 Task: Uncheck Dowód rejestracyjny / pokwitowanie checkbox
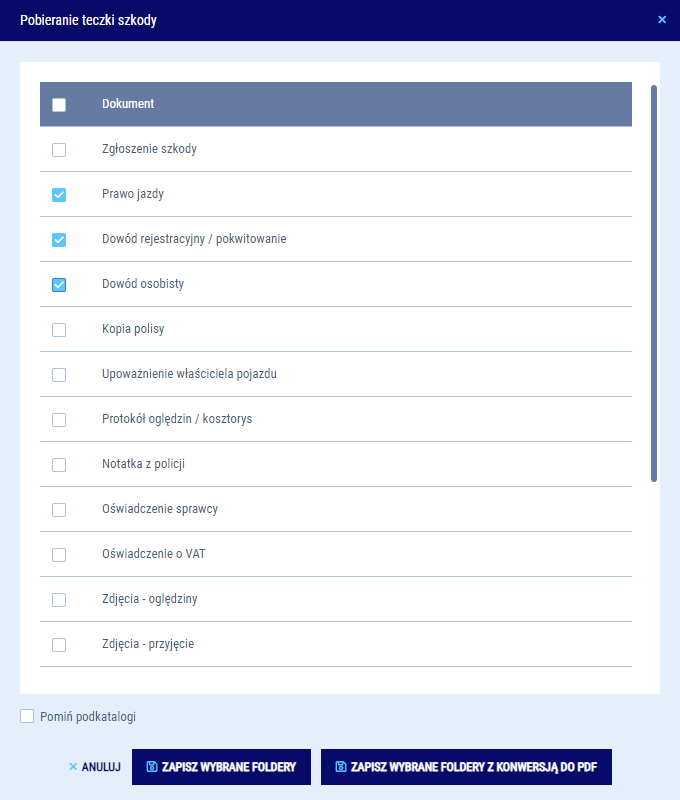(59, 240)
